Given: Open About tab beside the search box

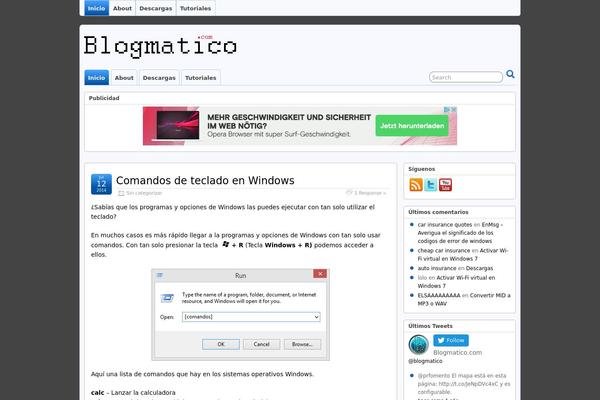Looking at the screenshot, I should pyautogui.click(x=124, y=78).
